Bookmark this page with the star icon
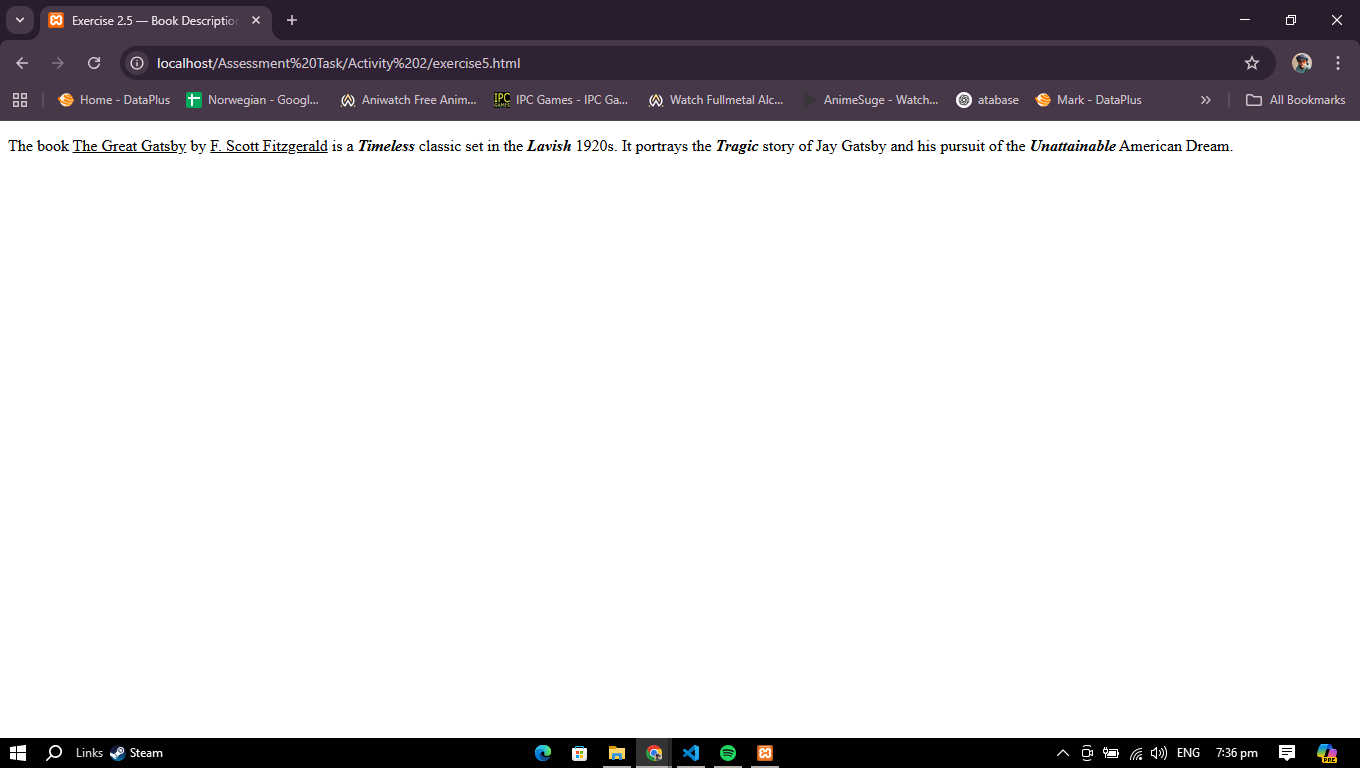 pos(1251,63)
